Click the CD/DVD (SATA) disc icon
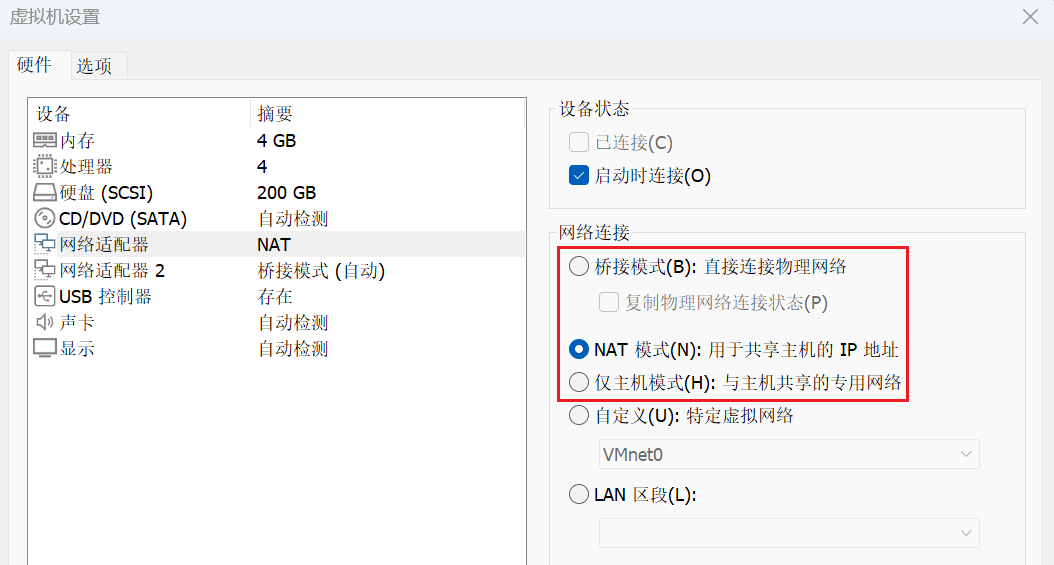The image size is (1054, 565). (45, 219)
